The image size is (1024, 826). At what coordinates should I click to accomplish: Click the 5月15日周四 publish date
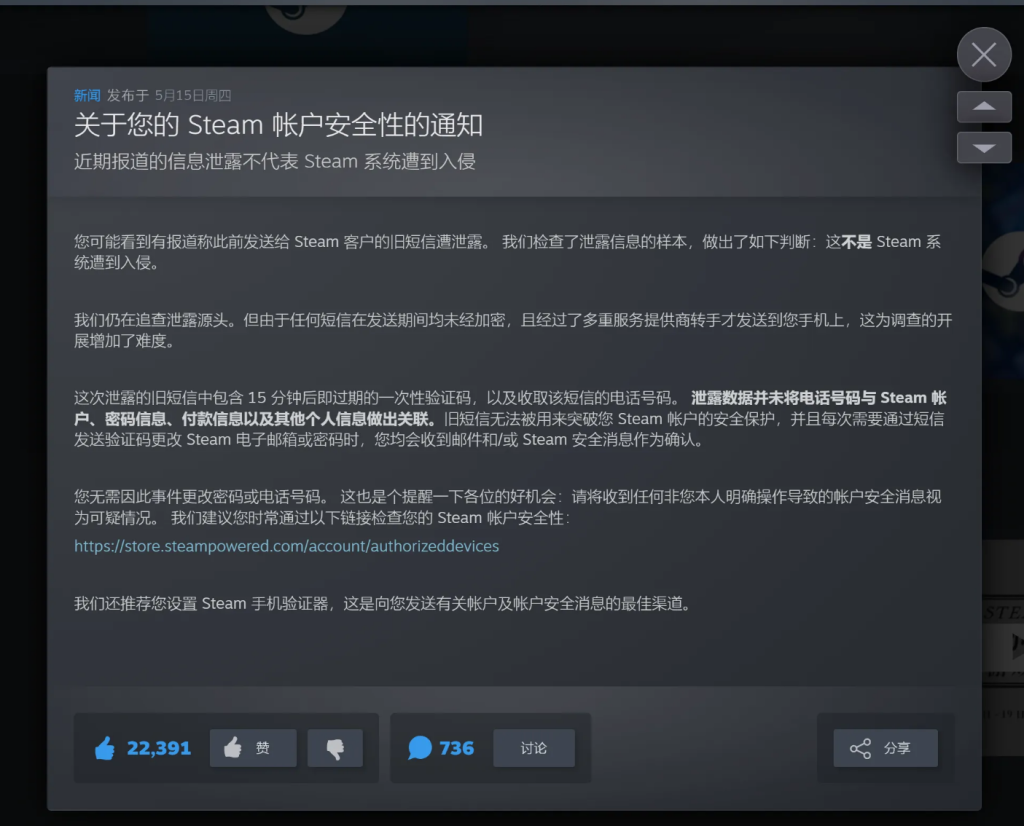[193, 96]
